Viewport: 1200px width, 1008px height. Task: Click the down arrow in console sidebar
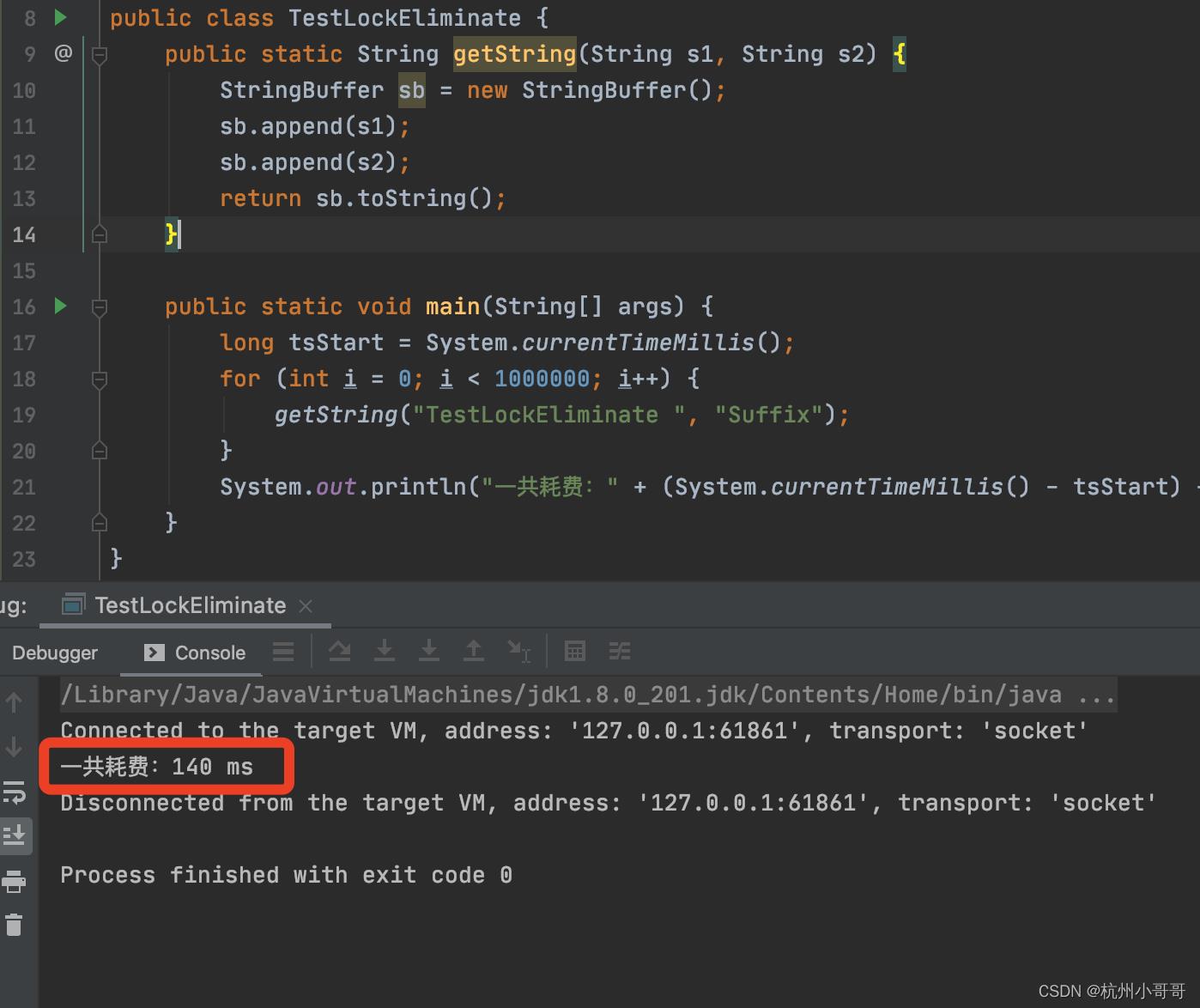pyautogui.click(x=15, y=747)
